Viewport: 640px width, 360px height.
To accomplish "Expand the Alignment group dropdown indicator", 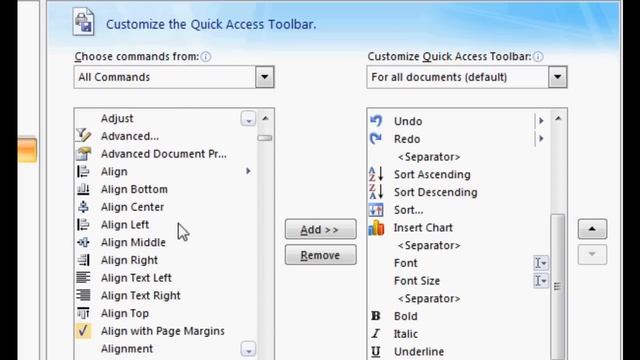I will coord(248,349).
